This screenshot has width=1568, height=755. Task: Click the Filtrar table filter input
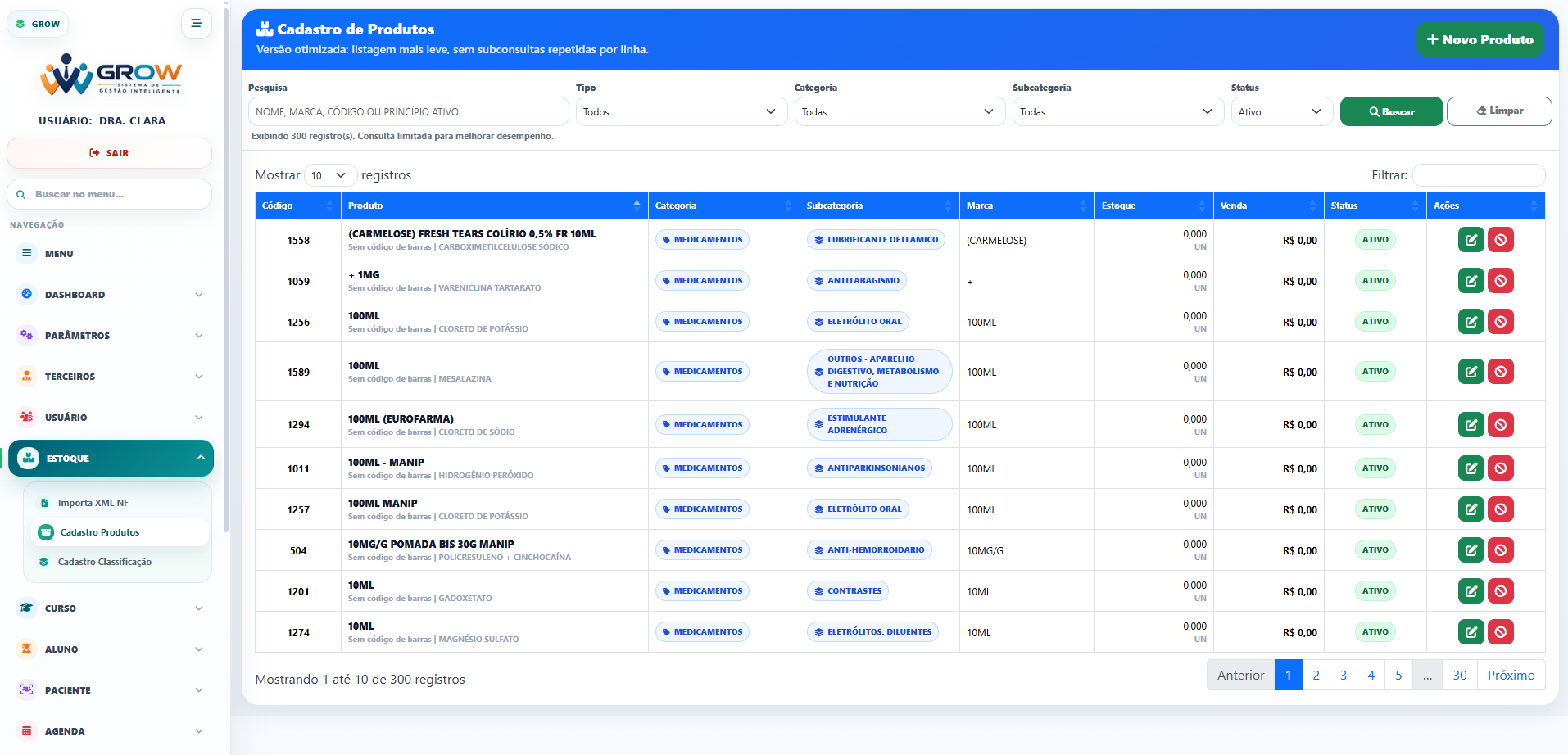coord(1479,175)
